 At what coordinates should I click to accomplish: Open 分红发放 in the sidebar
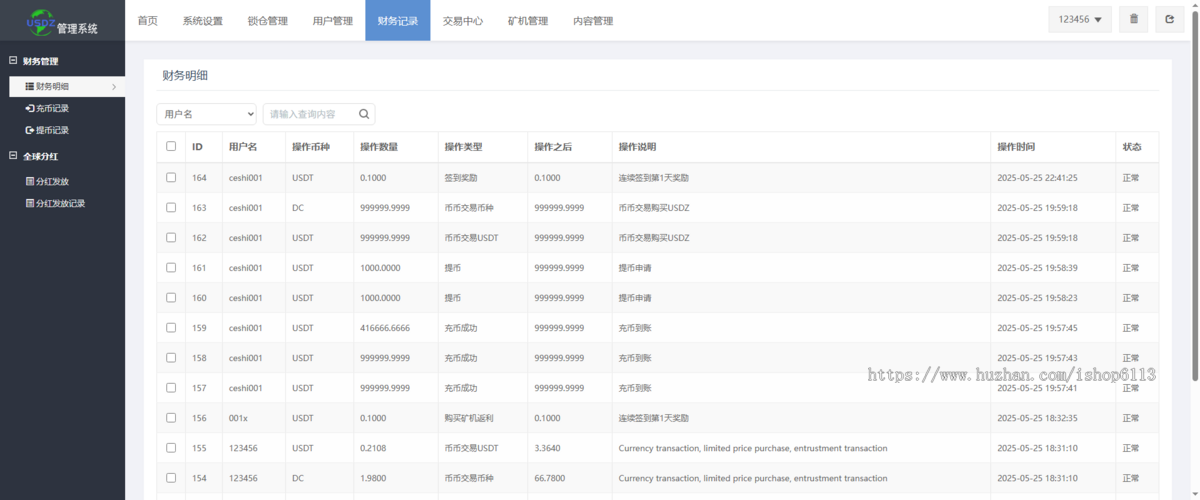pos(47,182)
